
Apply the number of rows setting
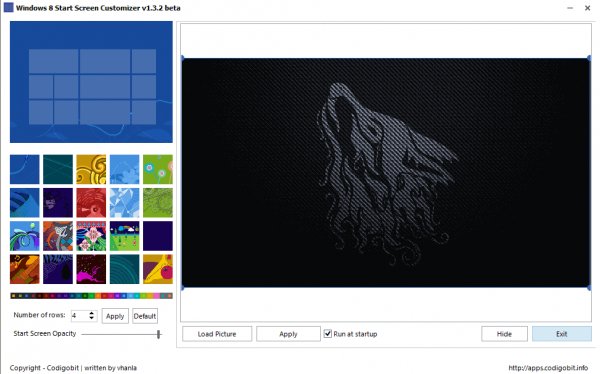115,316
